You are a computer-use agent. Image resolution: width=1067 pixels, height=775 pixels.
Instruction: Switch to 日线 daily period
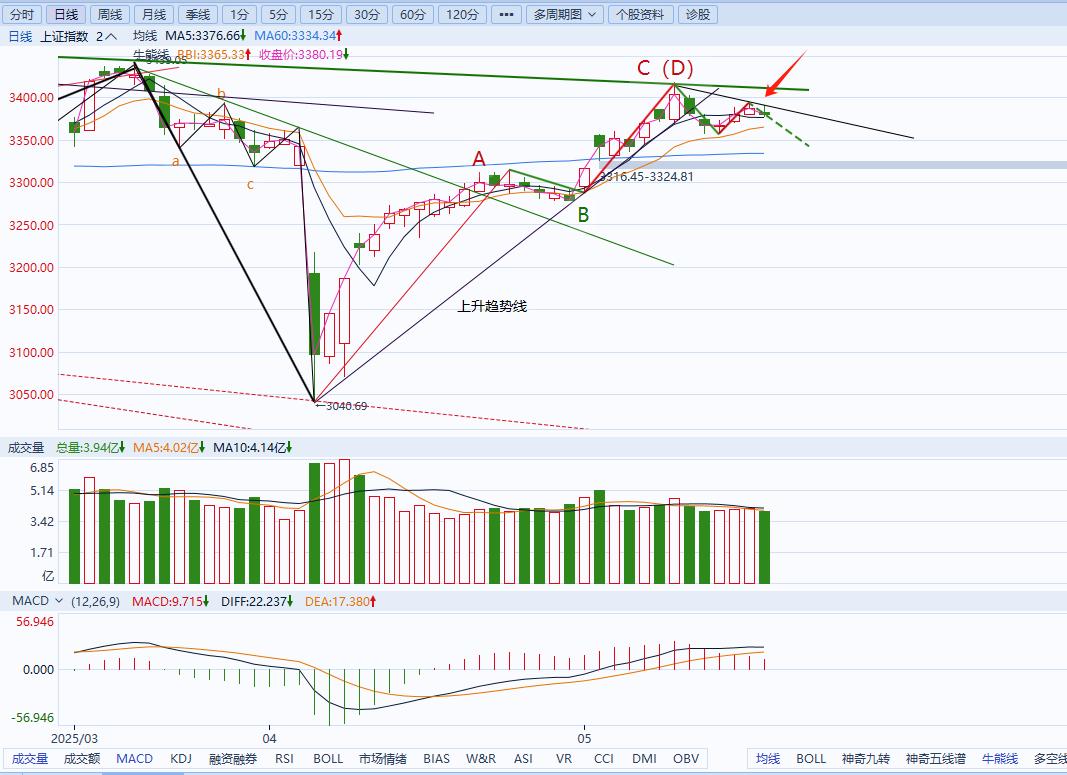[65, 15]
